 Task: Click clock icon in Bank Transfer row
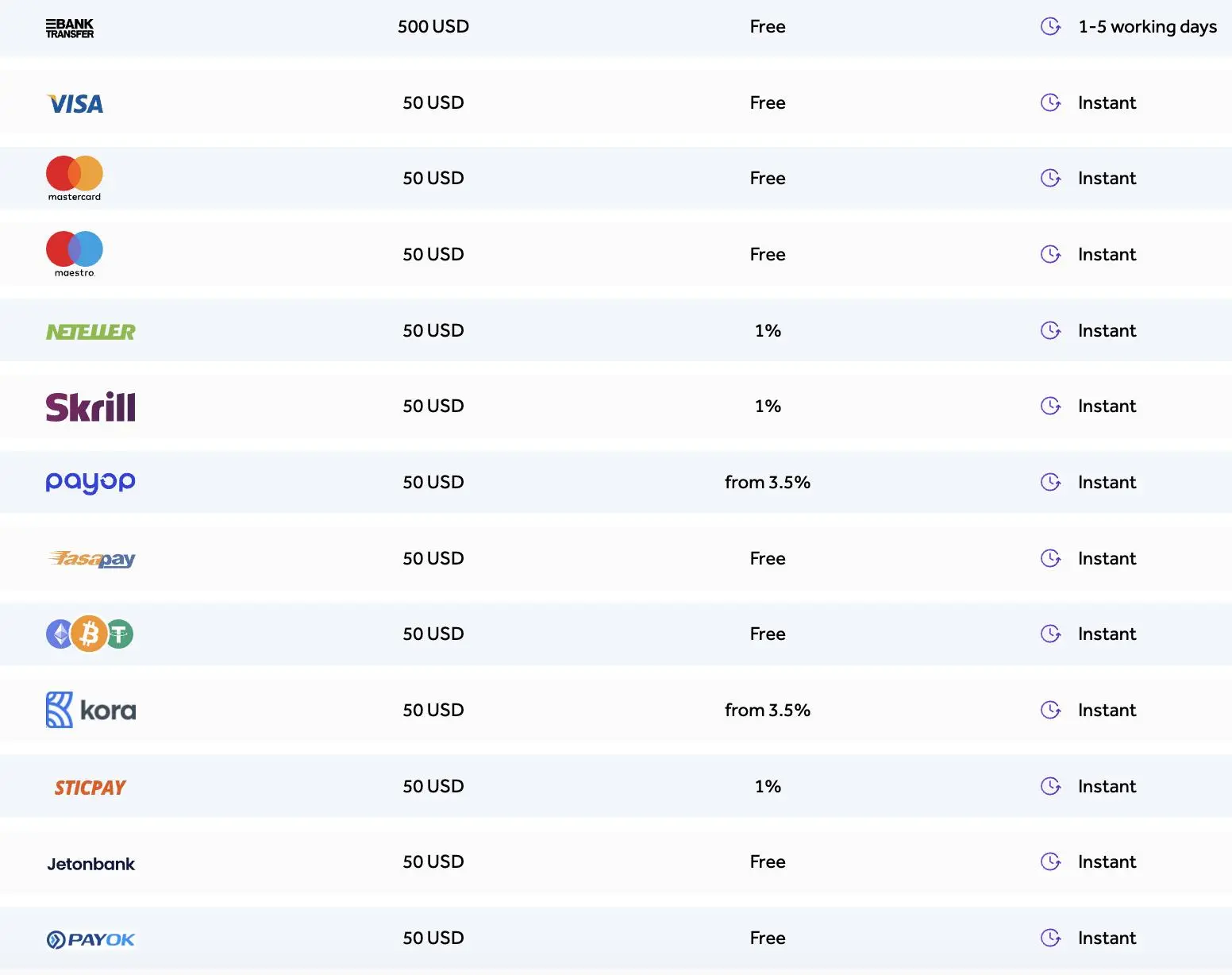(x=1050, y=27)
